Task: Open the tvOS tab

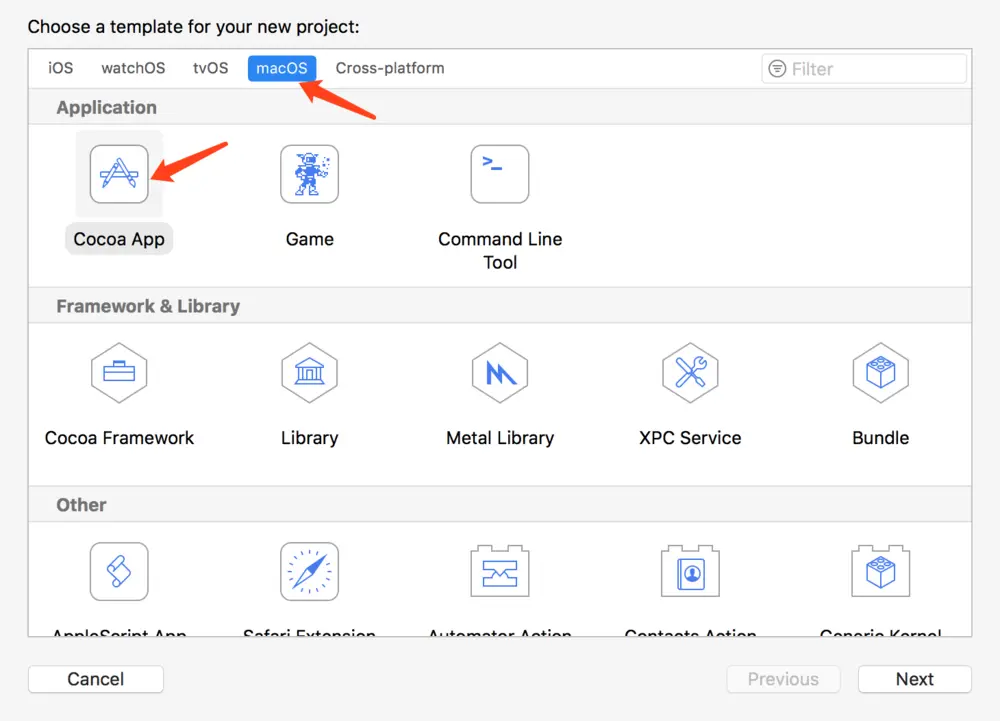Action: click(210, 68)
